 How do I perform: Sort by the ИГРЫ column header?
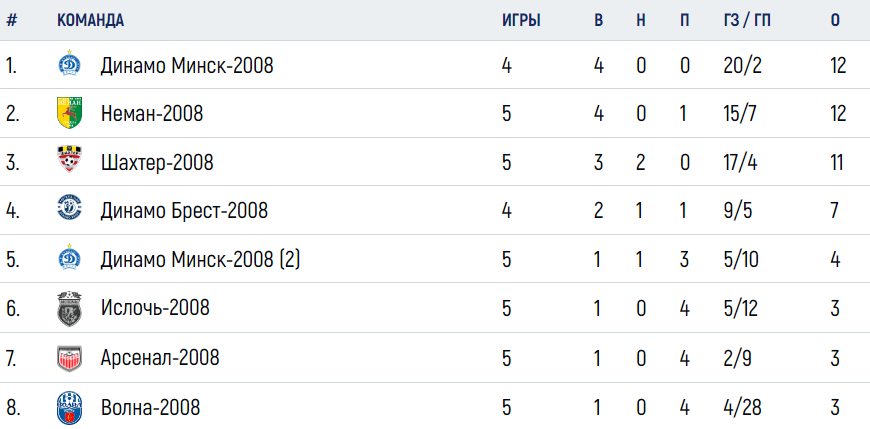coord(522,21)
